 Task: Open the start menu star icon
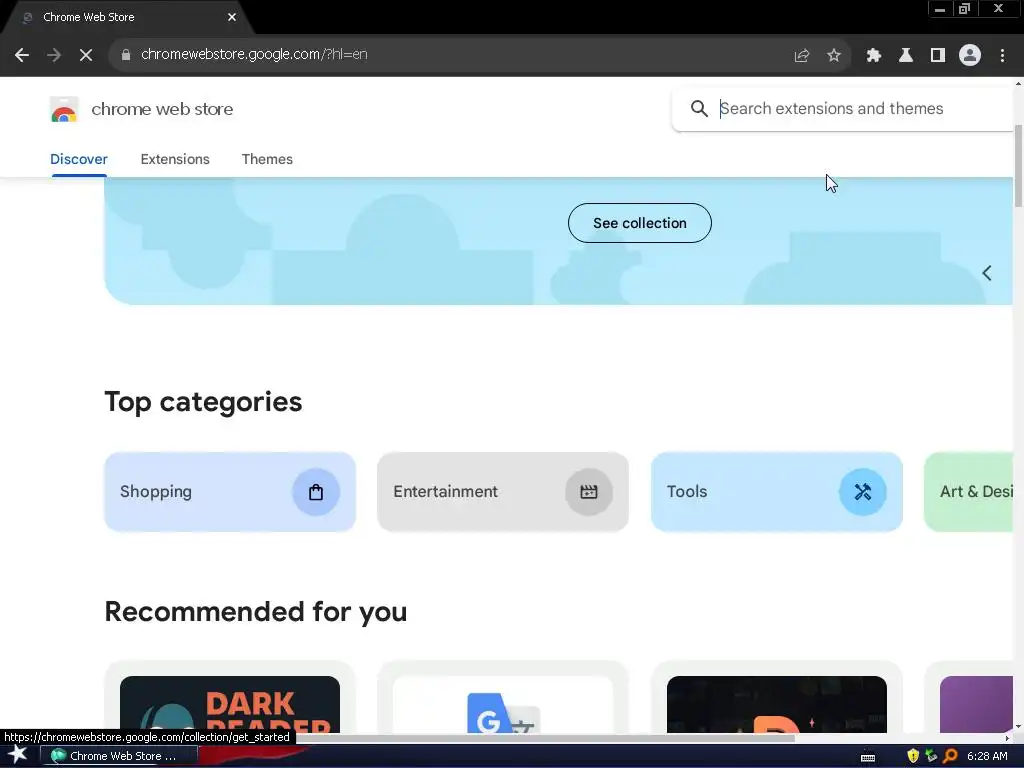pos(18,755)
